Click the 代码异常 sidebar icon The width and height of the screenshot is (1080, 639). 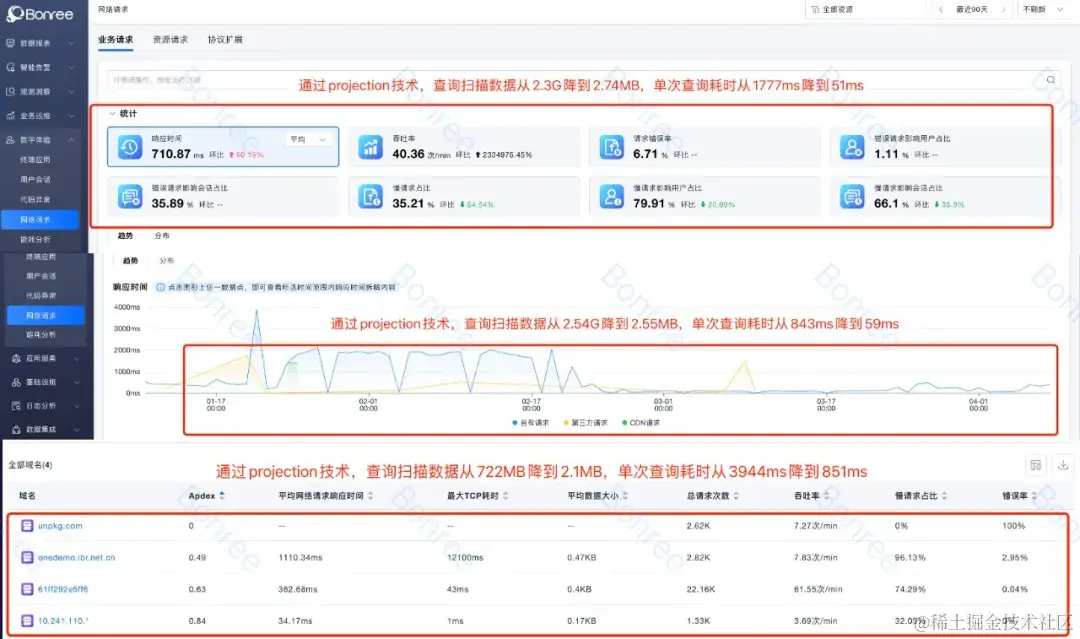40,198
